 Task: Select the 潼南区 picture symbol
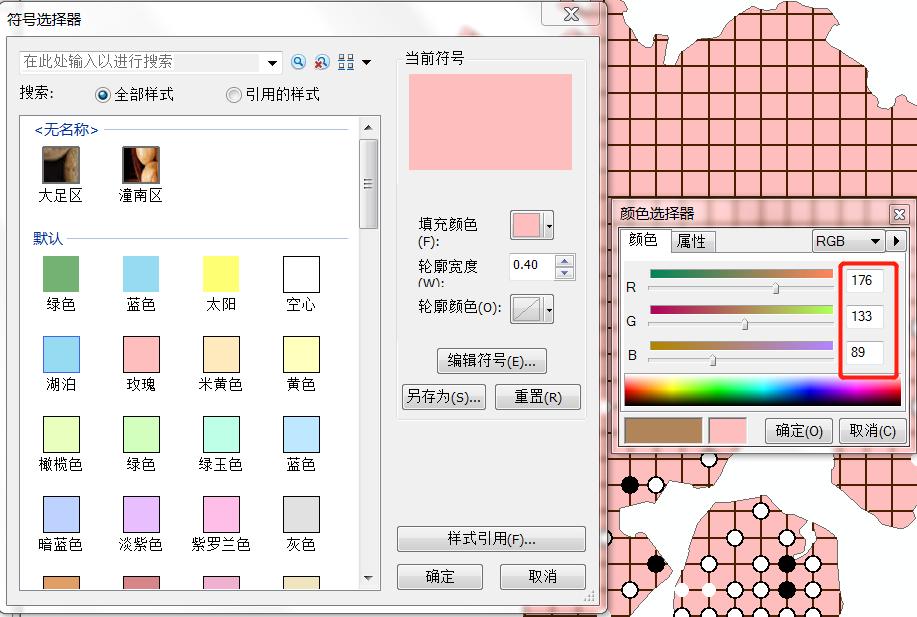[141, 165]
